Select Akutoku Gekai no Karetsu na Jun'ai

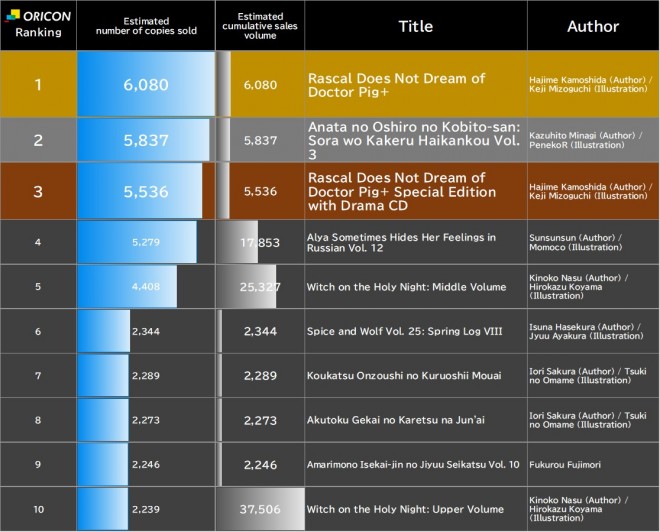396,420
